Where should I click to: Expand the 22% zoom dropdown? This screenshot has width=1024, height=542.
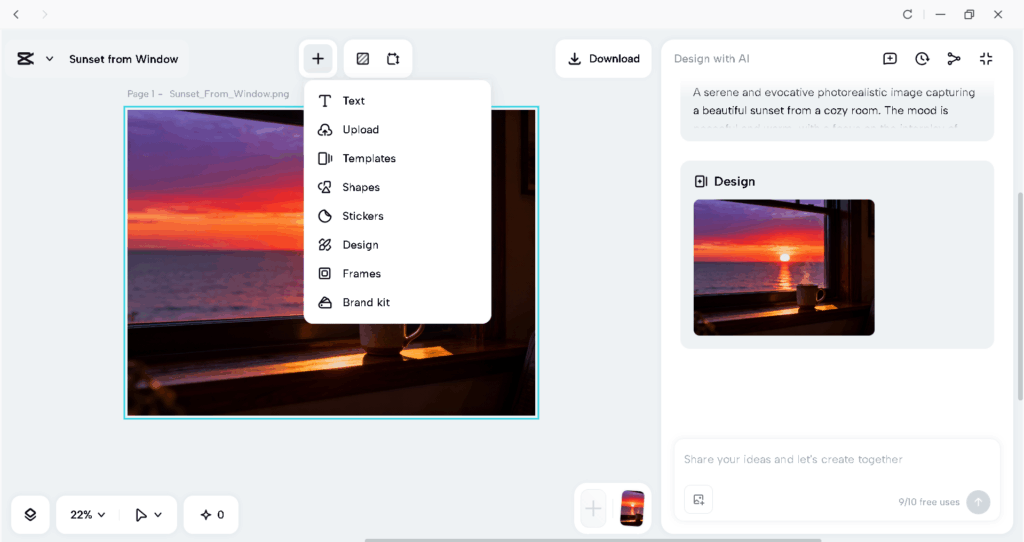[88, 515]
